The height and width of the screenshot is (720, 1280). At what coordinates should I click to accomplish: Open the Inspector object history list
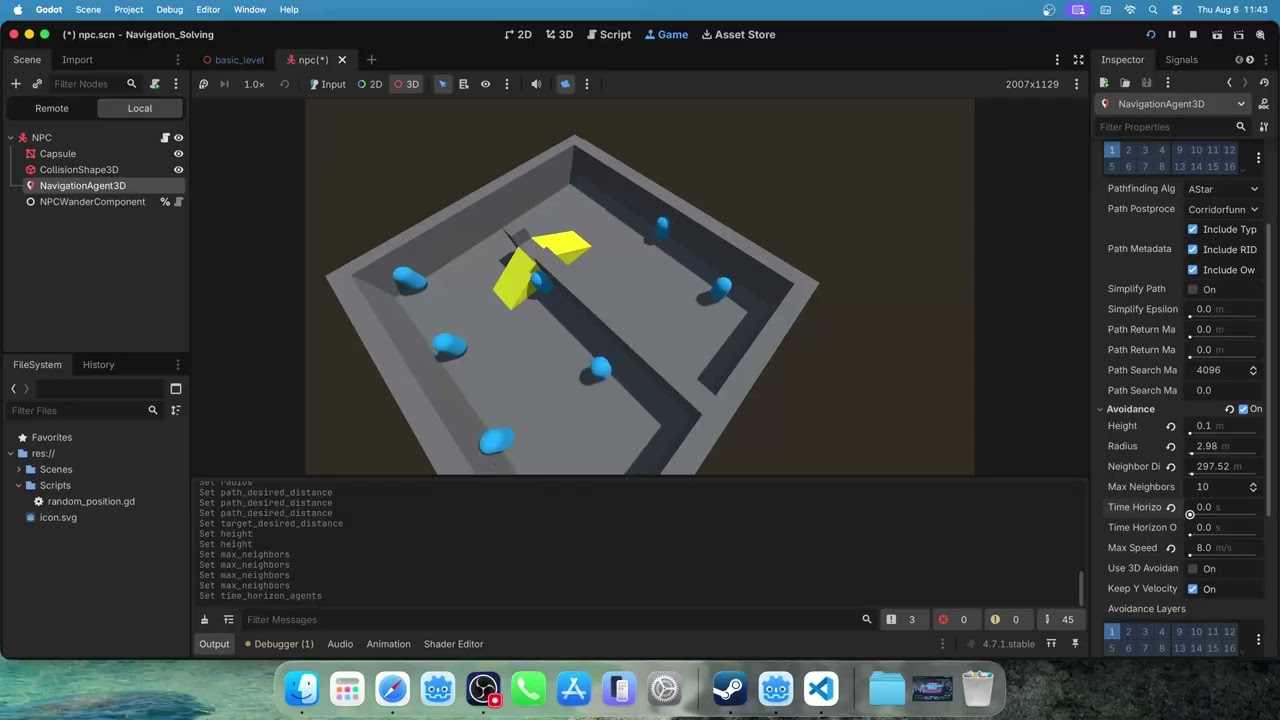click(1264, 83)
